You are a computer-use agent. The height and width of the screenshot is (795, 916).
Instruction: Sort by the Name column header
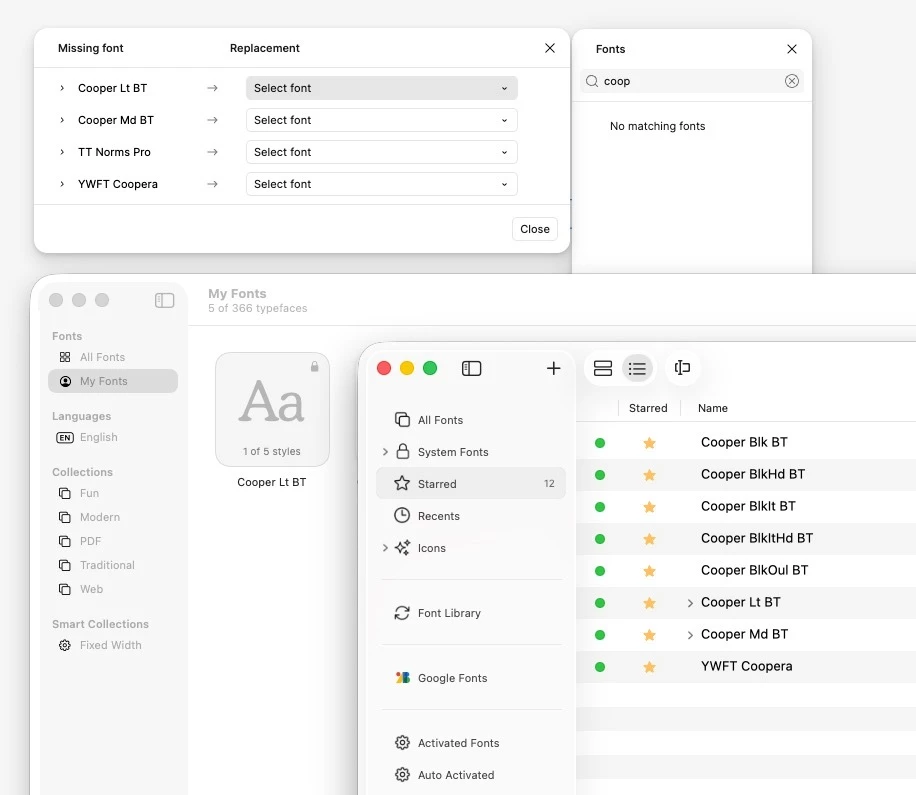pyautogui.click(x=713, y=408)
